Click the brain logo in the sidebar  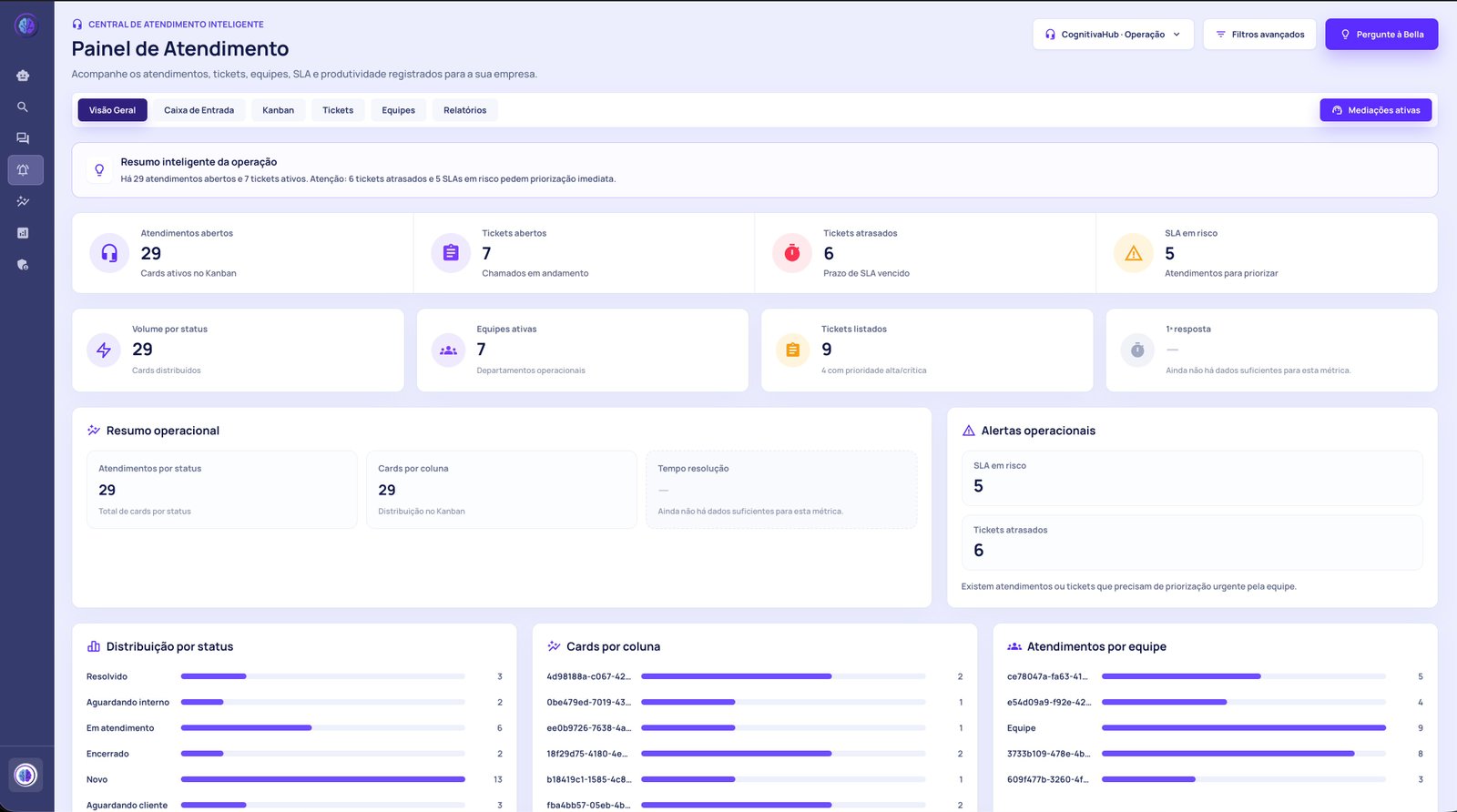26,25
